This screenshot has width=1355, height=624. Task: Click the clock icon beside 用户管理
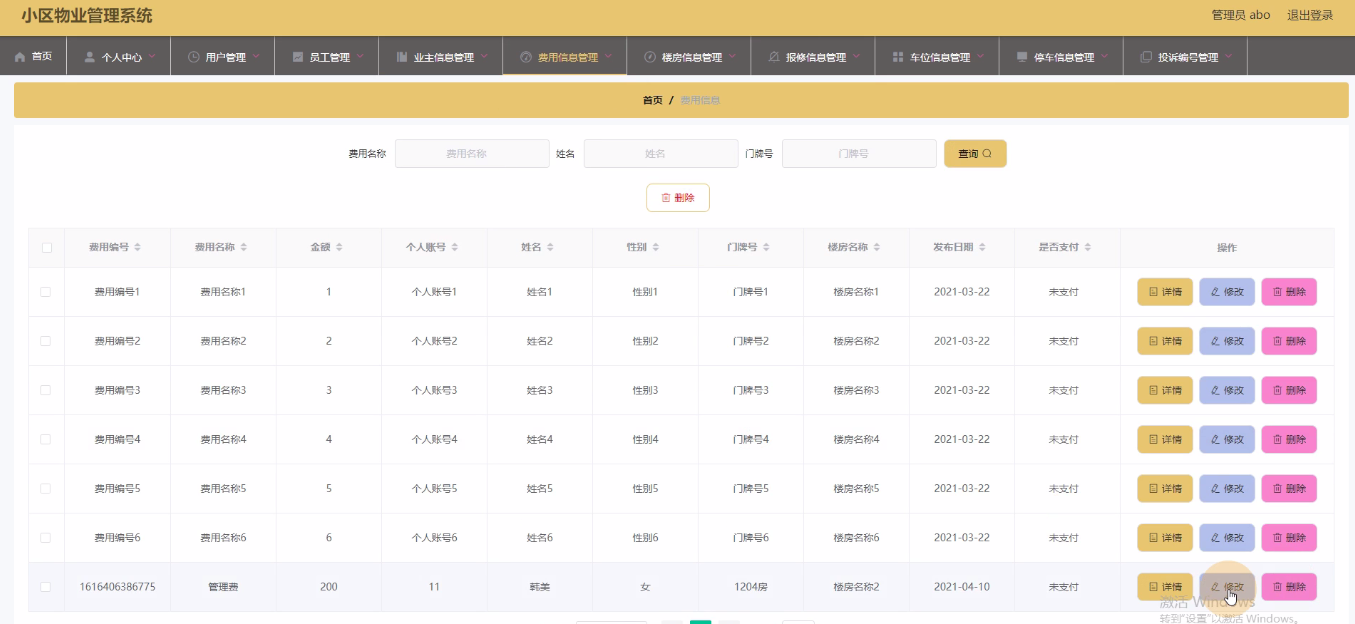193,57
